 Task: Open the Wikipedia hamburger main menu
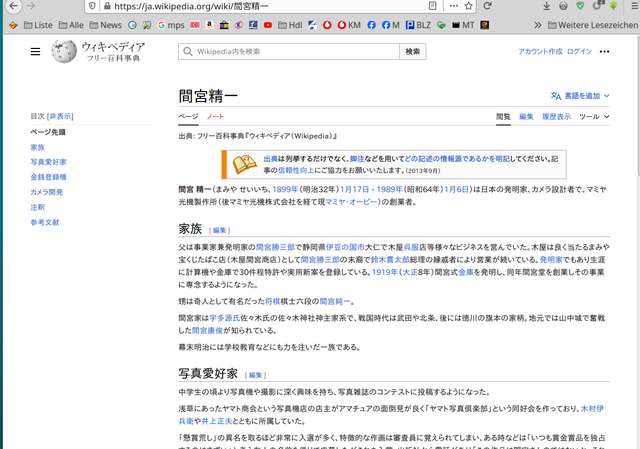pos(35,52)
